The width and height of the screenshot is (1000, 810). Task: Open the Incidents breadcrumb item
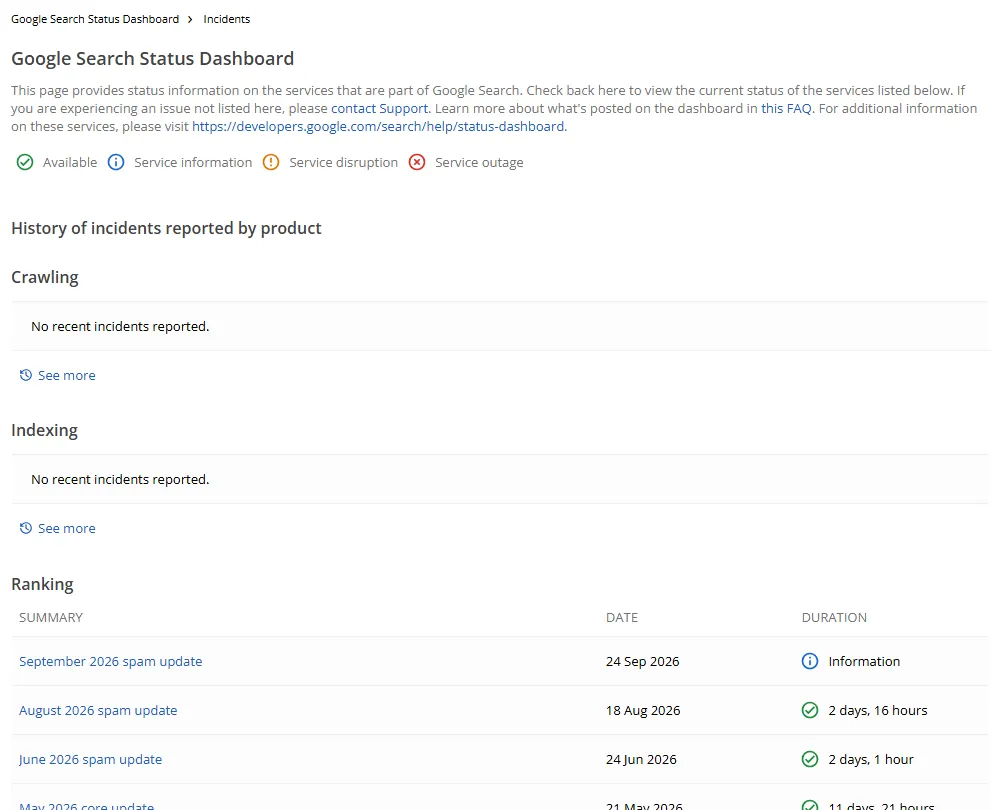226,19
